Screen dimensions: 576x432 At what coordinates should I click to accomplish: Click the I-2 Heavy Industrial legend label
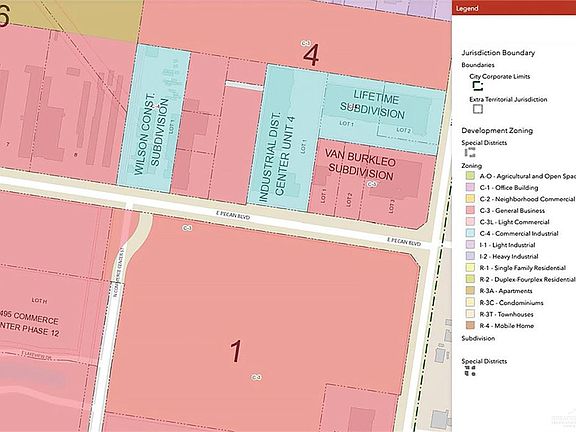click(509, 256)
